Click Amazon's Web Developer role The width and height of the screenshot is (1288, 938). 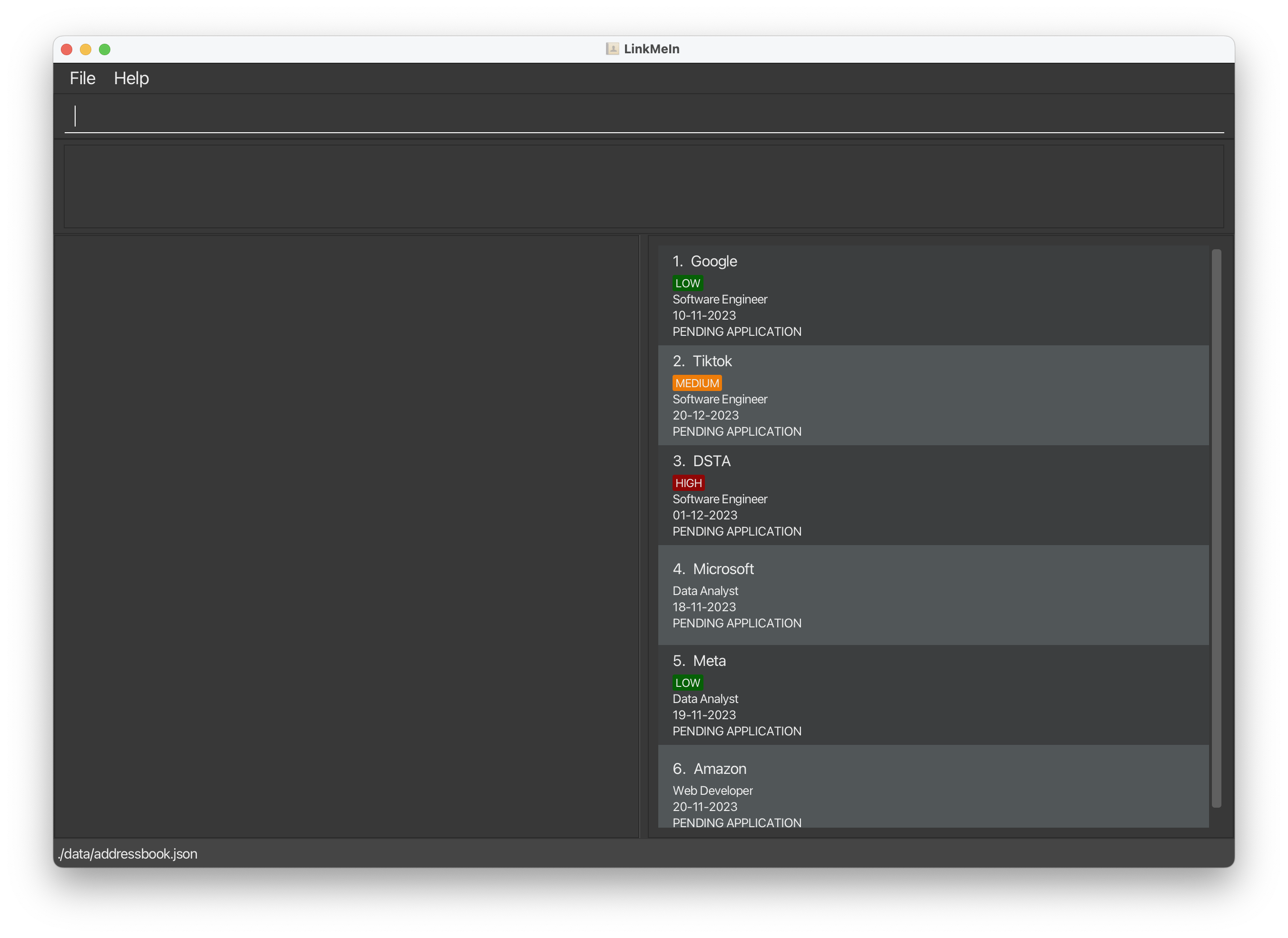click(x=712, y=791)
